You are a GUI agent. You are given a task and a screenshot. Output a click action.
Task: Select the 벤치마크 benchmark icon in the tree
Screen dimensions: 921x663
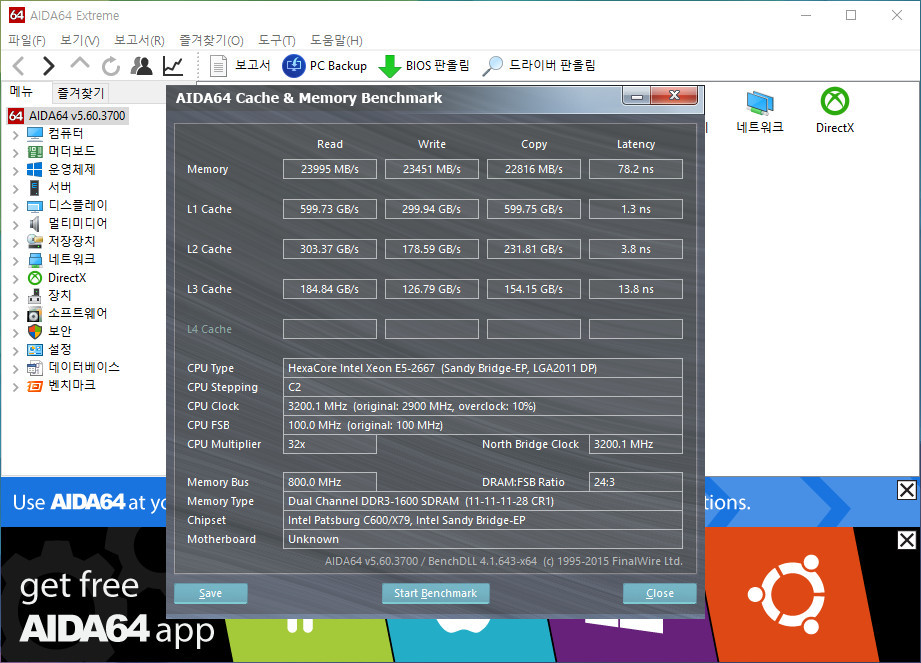[35, 386]
